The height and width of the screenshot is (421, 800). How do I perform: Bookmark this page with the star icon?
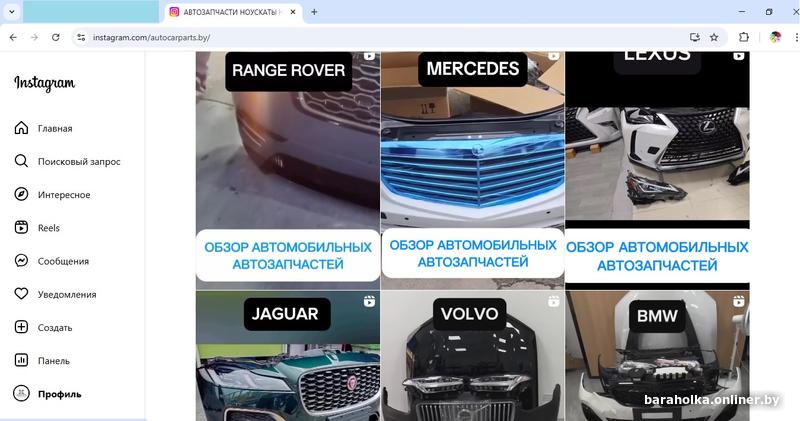point(714,37)
